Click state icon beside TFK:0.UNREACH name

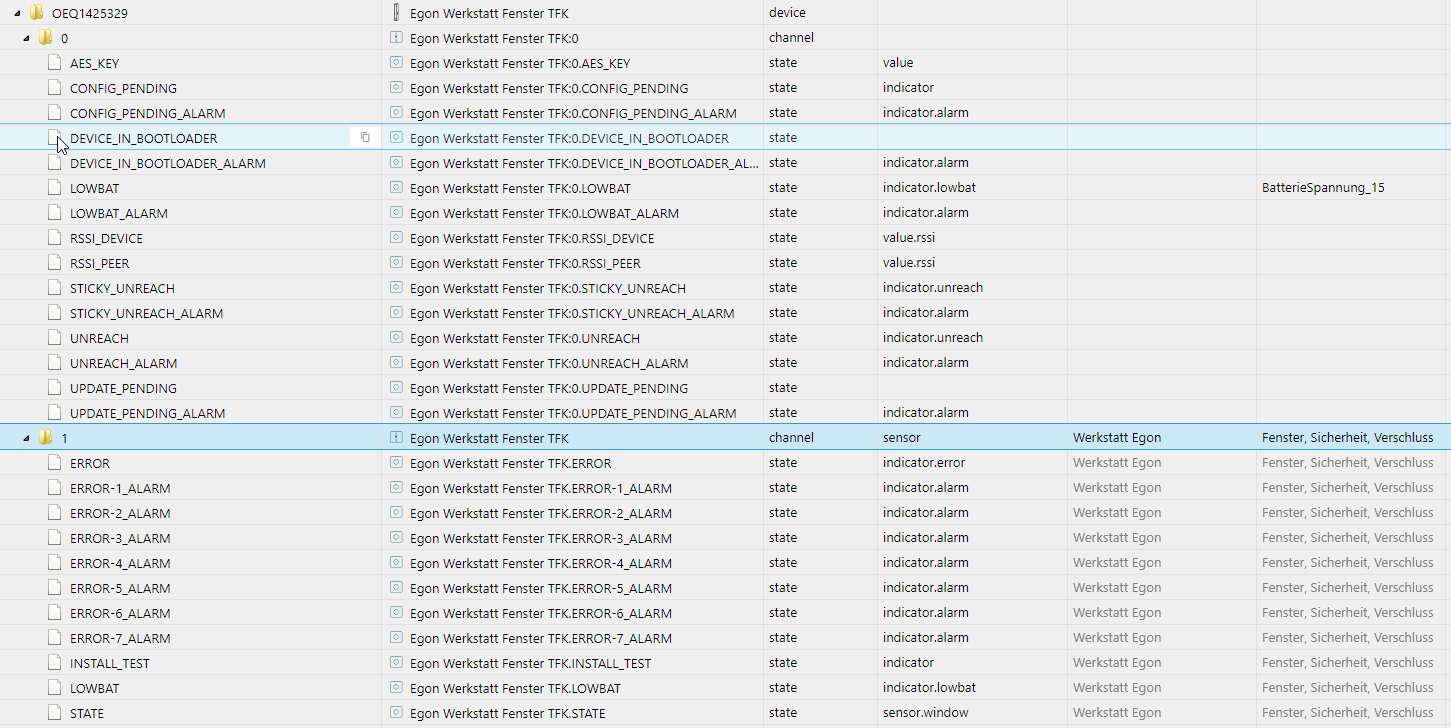(x=396, y=338)
